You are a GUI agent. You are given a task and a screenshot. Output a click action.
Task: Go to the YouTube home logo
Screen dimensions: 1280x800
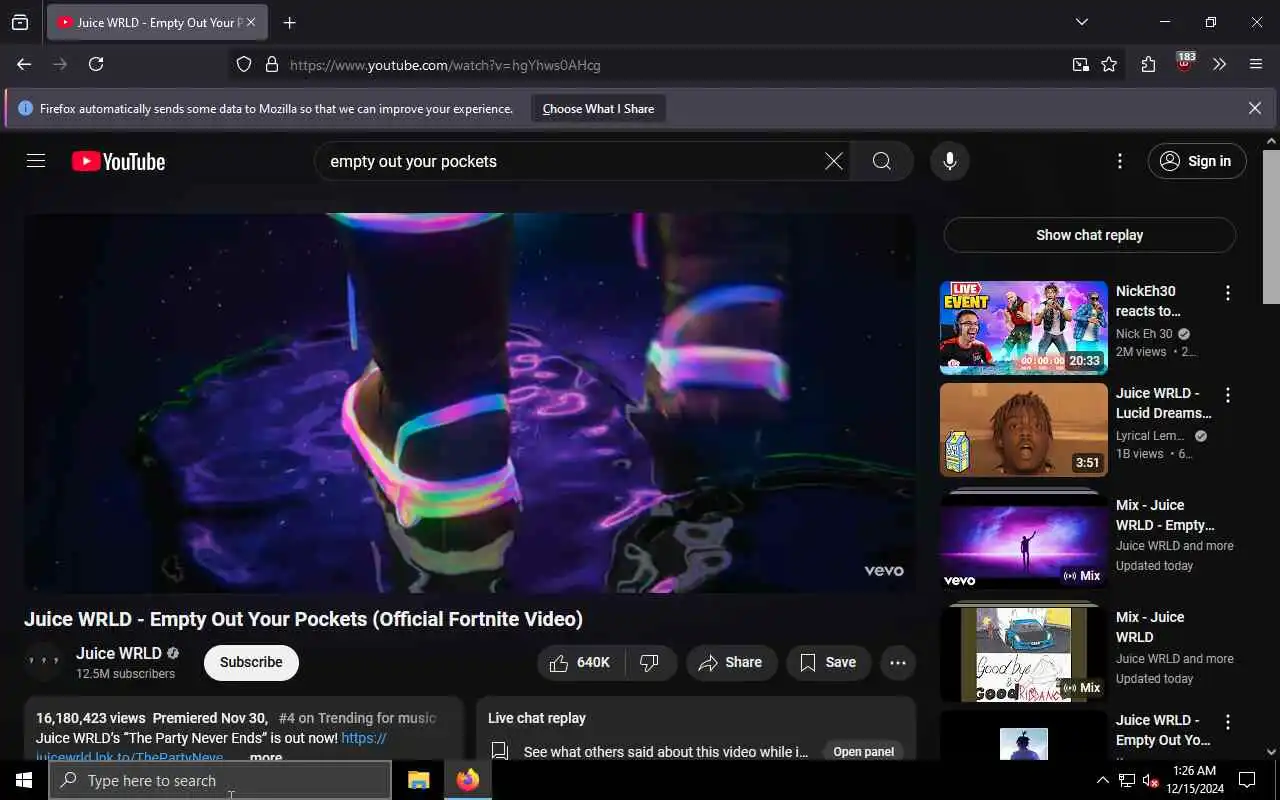click(118, 161)
